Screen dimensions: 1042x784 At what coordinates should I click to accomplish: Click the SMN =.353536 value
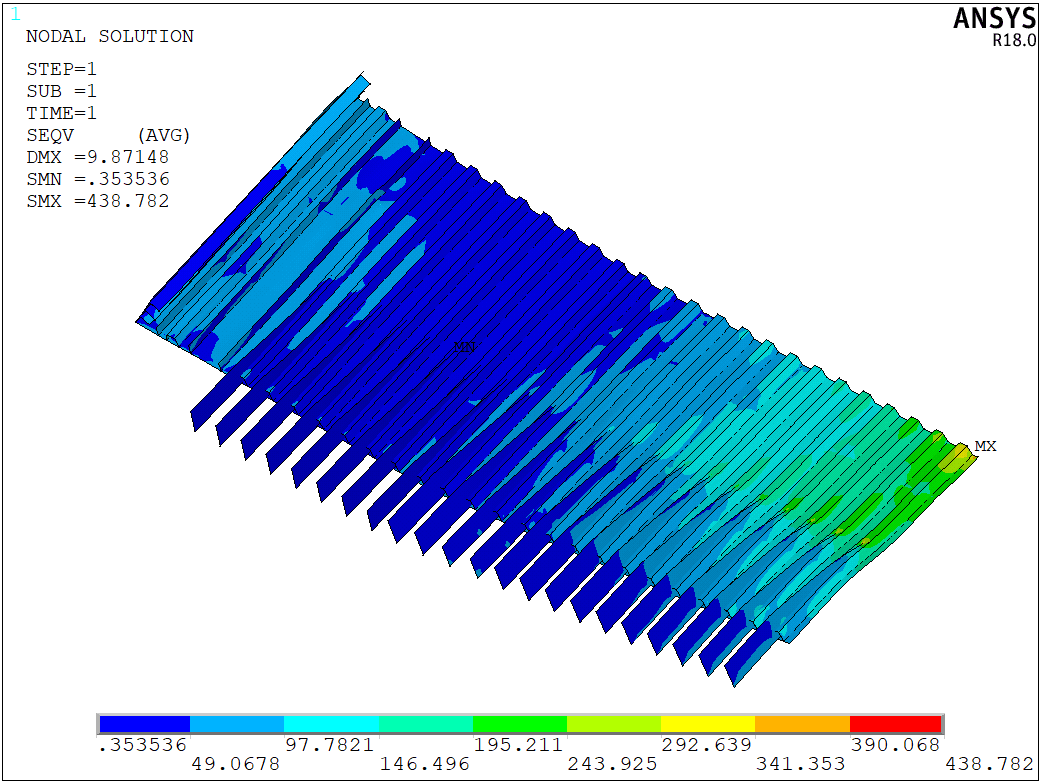[x=98, y=179]
